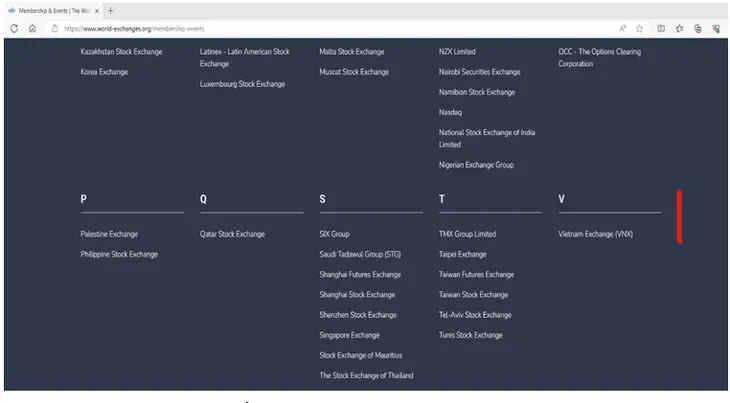The width and height of the screenshot is (730, 403).
Task: Open NZX Limited link
Action: pyautogui.click(x=457, y=52)
